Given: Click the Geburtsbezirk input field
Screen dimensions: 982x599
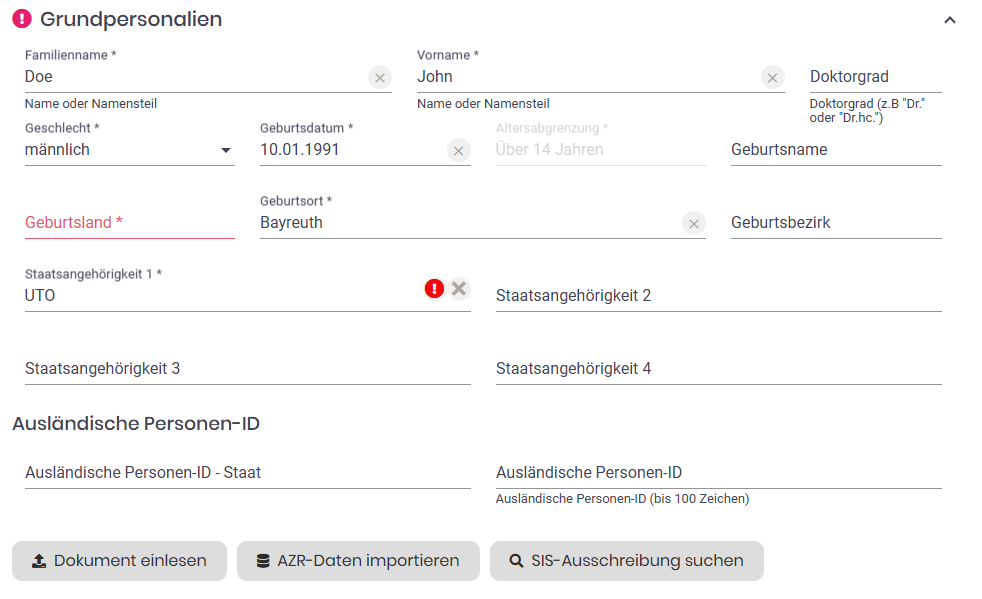Looking at the screenshot, I should [836, 223].
